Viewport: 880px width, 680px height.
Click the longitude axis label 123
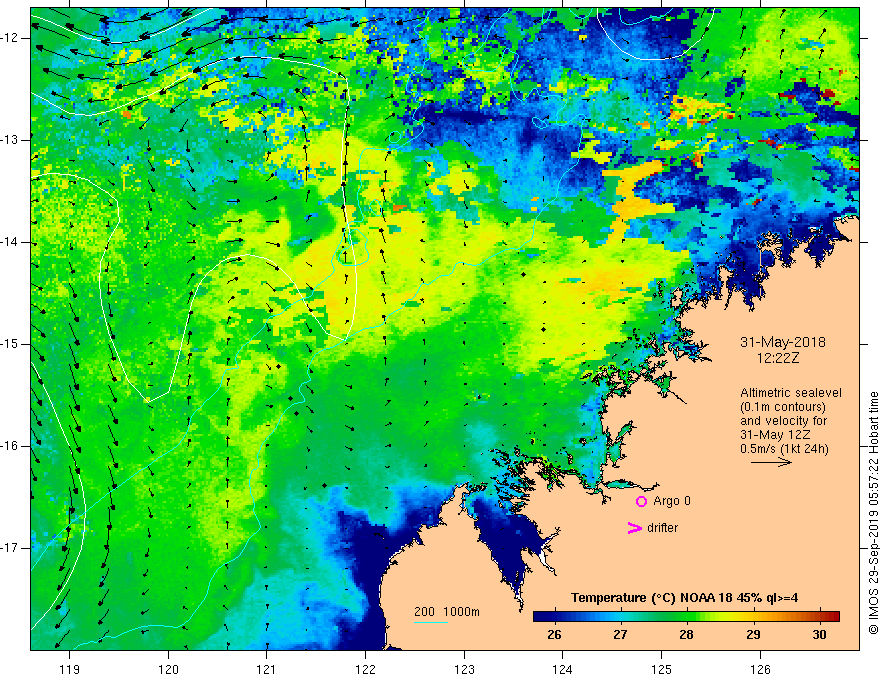coord(464,669)
